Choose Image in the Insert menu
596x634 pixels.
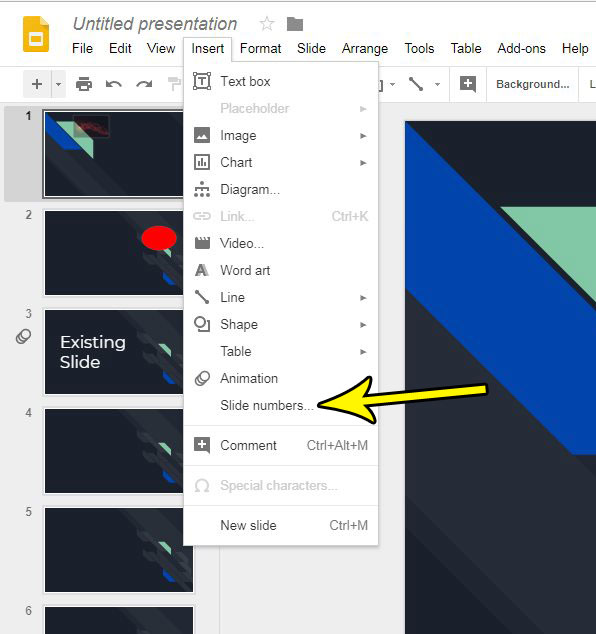pyautogui.click(x=281, y=135)
